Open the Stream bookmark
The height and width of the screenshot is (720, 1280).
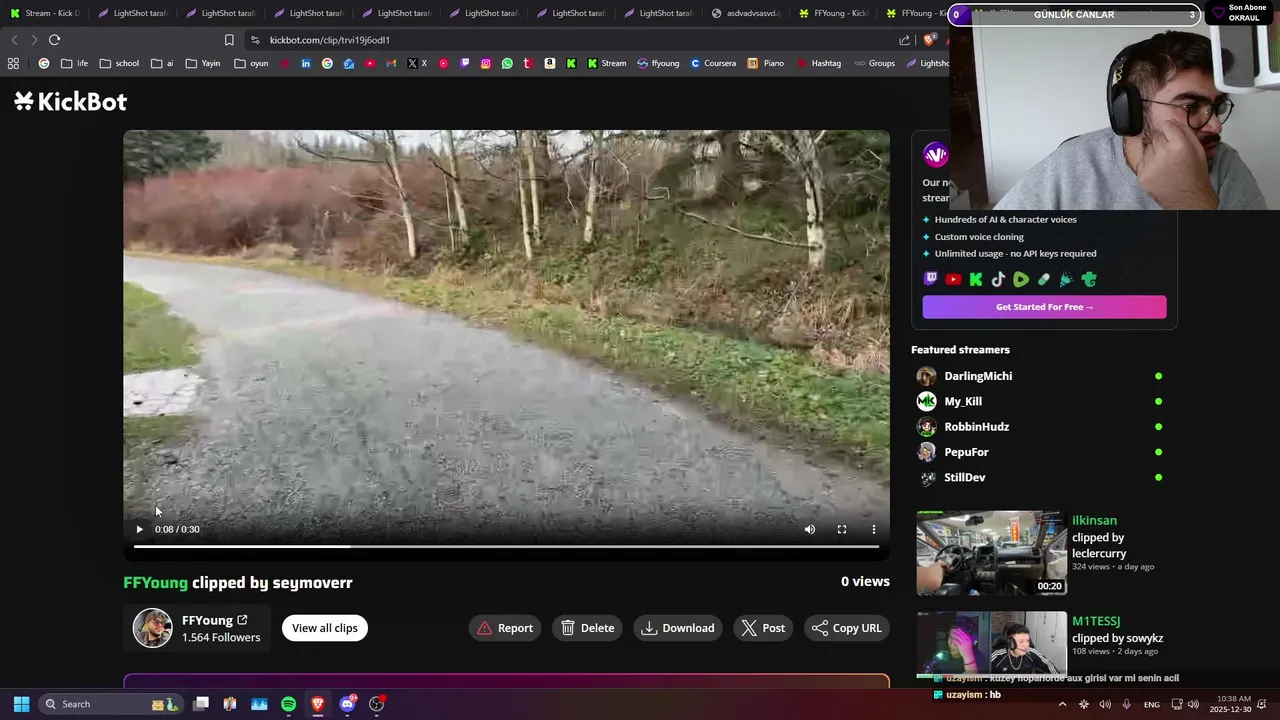click(607, 63)
